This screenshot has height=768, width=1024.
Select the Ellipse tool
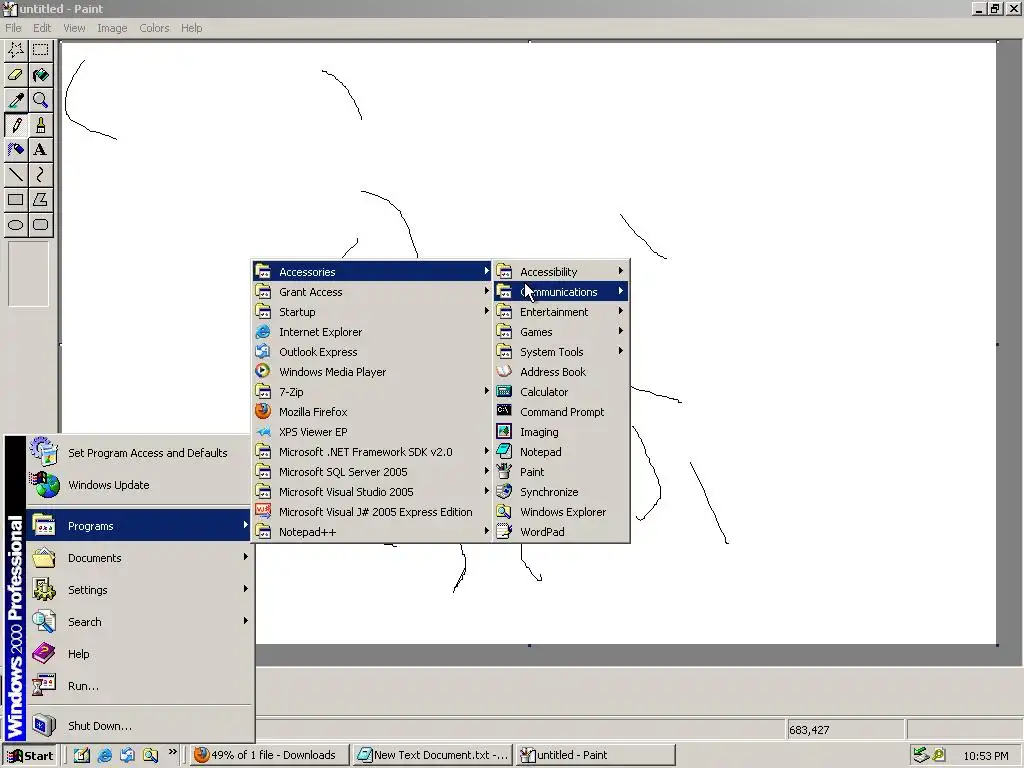click(x=16, y=225)
